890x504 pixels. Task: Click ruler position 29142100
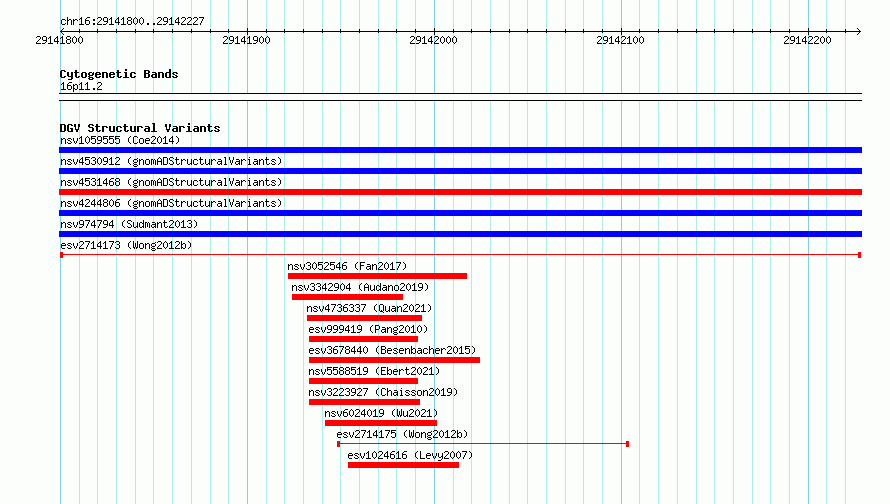click(620, 40)
